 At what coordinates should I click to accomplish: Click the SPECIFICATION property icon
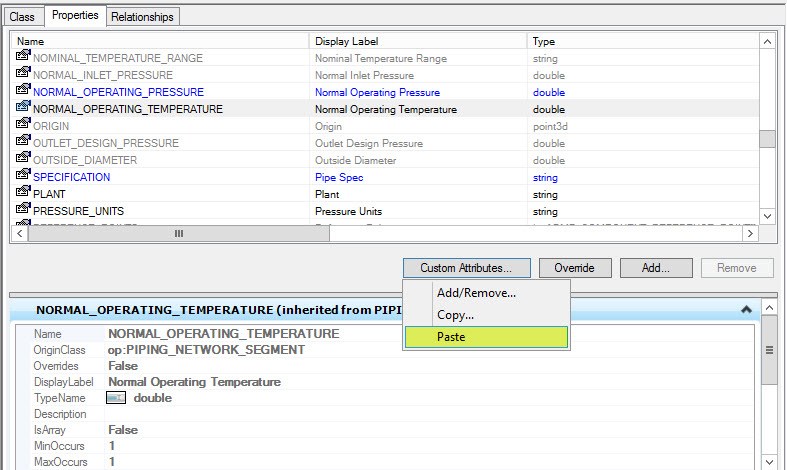click(x=23, y=174)
